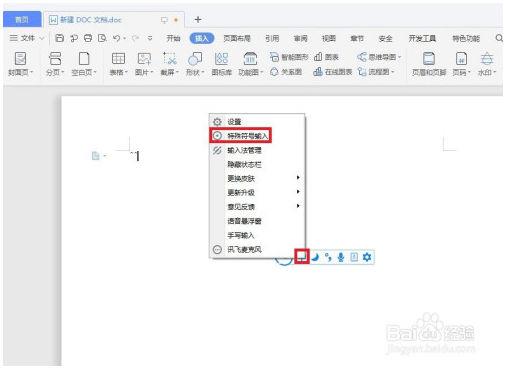Viewport: 506px width, 369px height.
Task: Click the punctuation icon on input method bar
Action: 328,257
